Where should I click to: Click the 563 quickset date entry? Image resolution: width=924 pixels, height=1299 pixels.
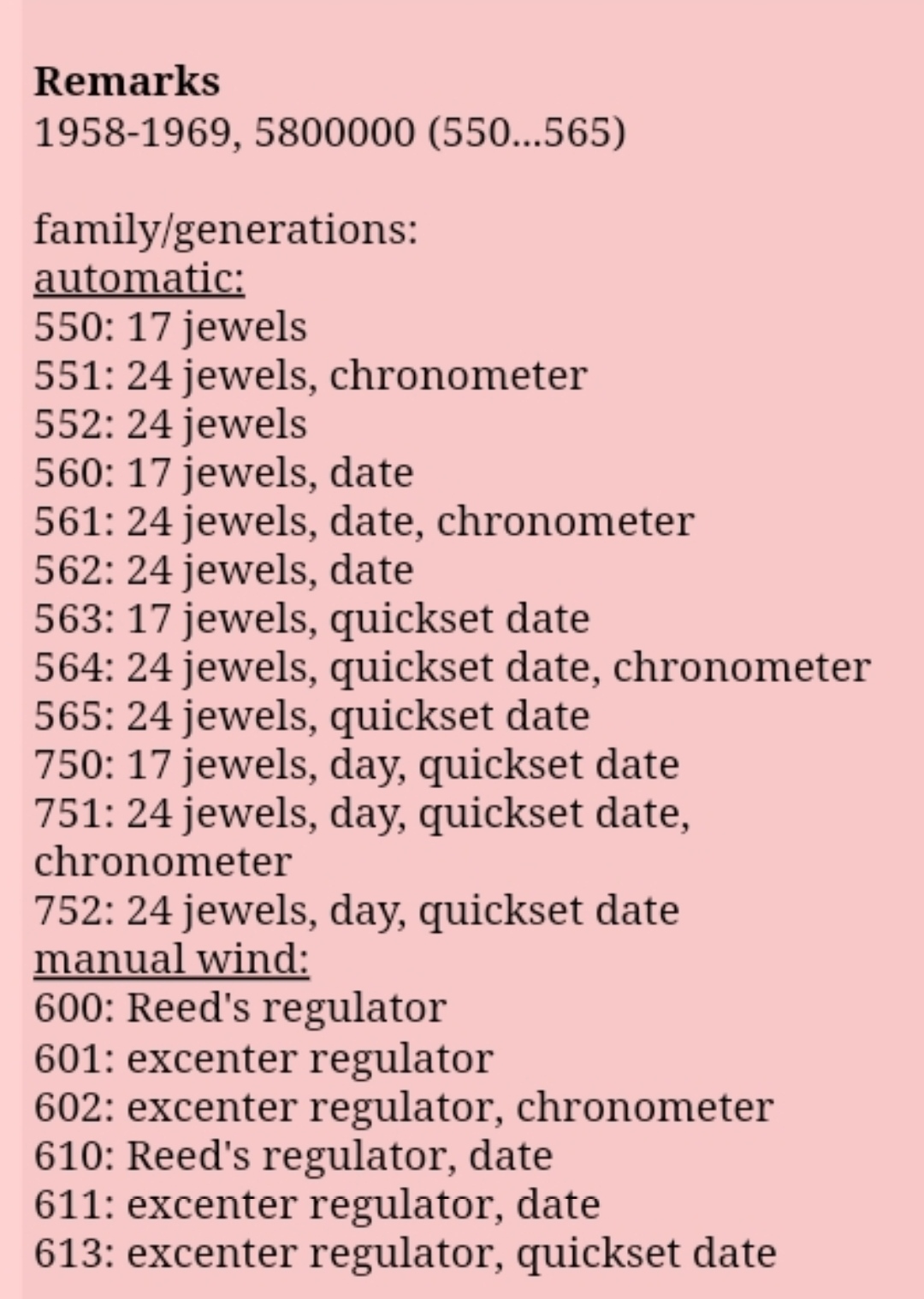(x=311, y=619)
